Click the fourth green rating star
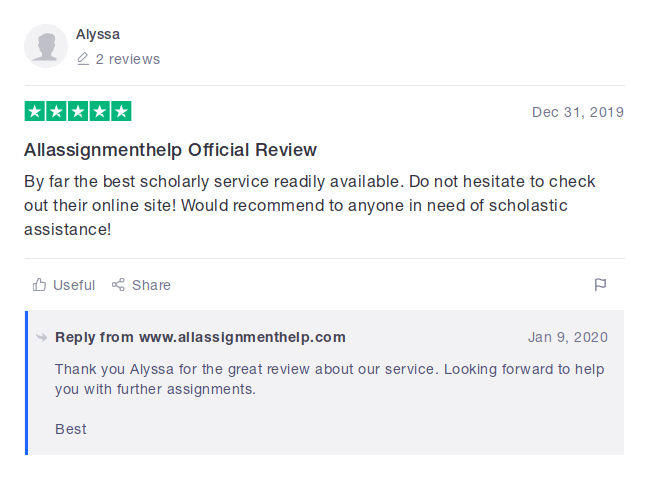The width and height of the screenshot is (648, 478). 100,112
